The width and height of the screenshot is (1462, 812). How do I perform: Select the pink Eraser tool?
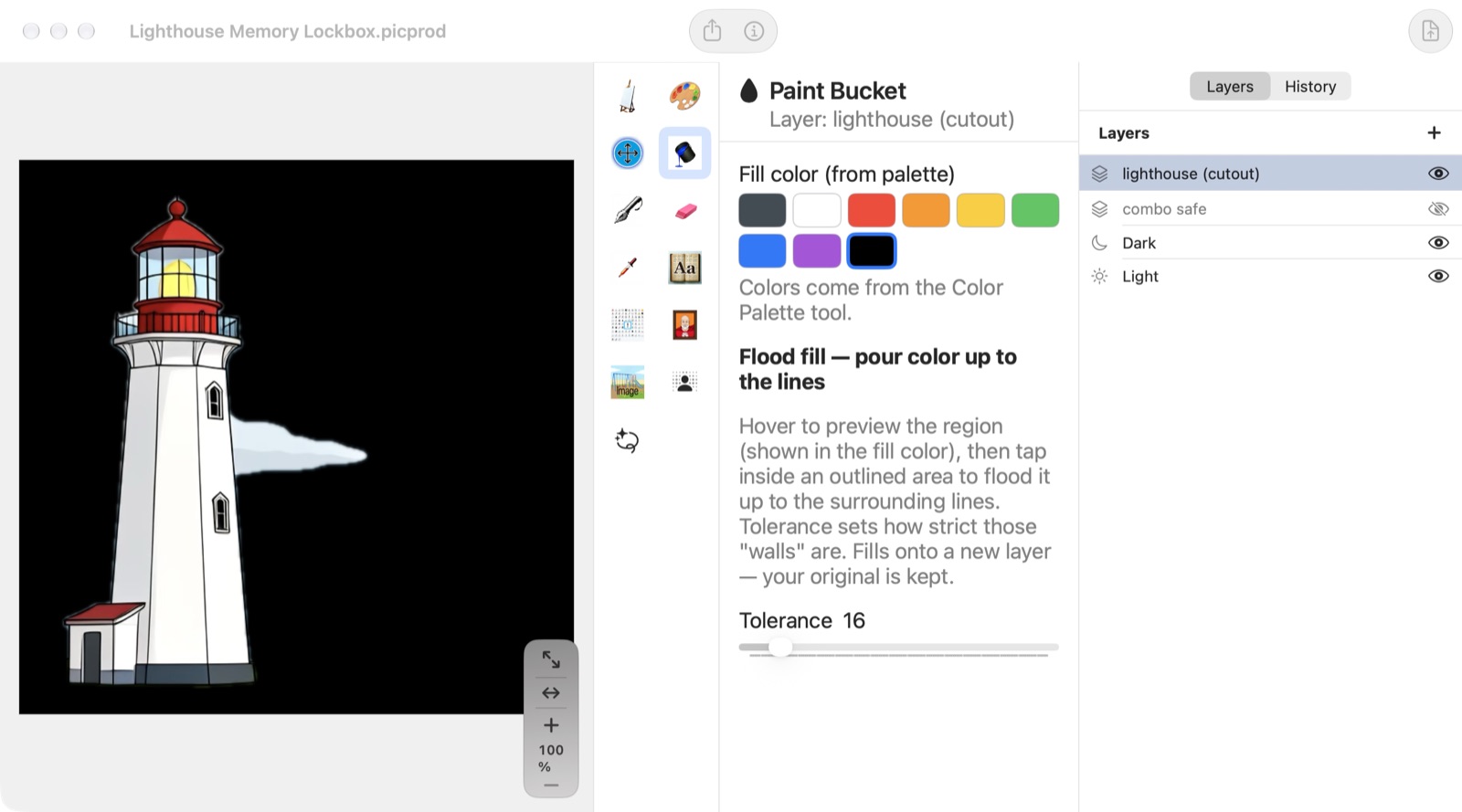coord(685,211)
